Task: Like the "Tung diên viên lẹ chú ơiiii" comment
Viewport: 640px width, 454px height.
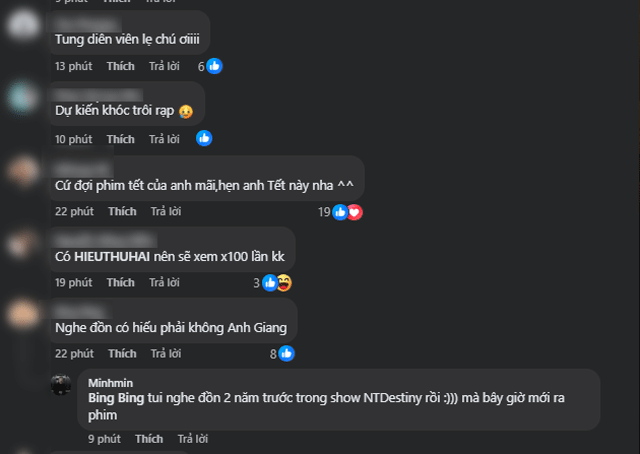Action: click(120, 66)
